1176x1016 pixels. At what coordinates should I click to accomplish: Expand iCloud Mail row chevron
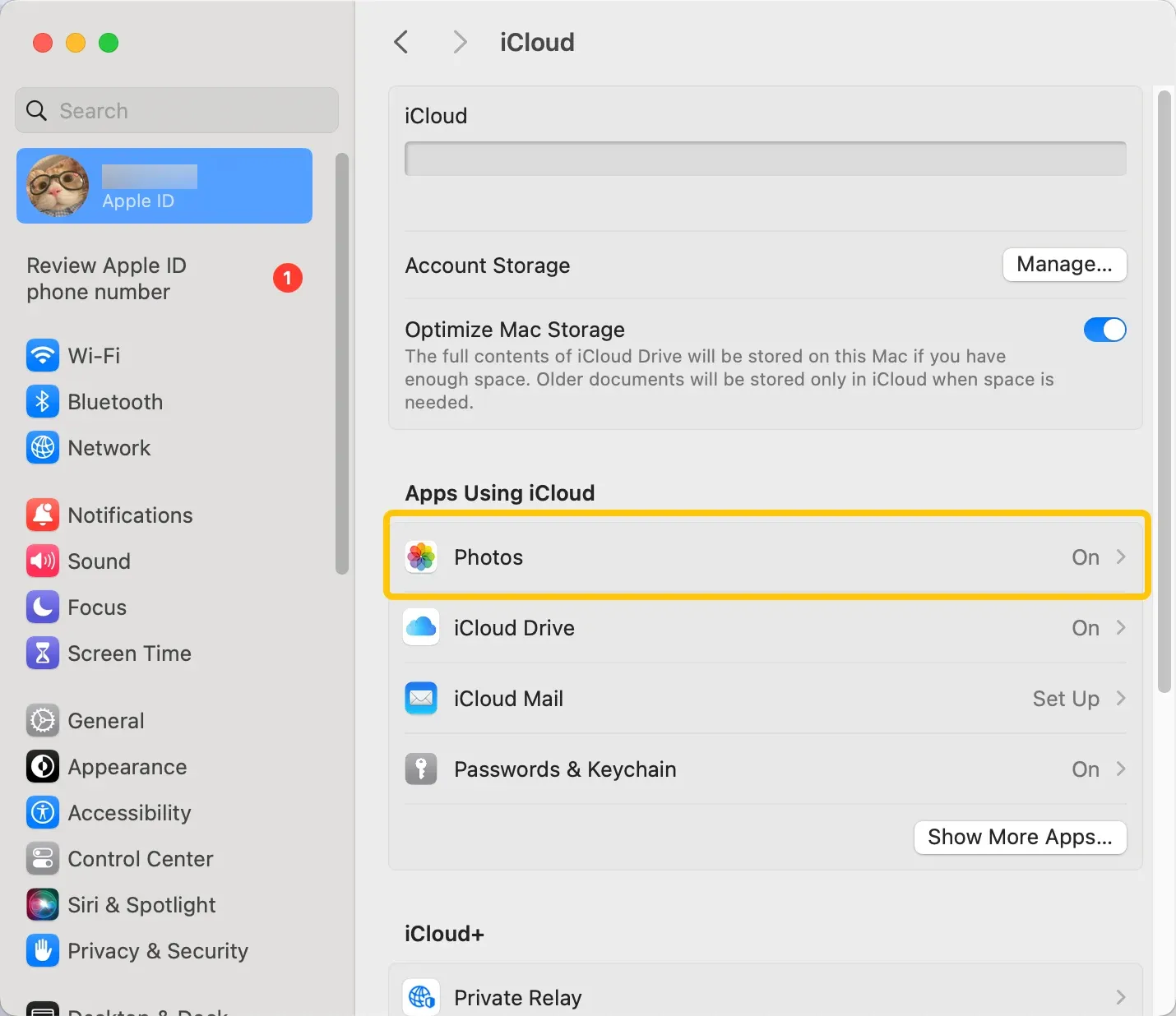point(1121,698)
